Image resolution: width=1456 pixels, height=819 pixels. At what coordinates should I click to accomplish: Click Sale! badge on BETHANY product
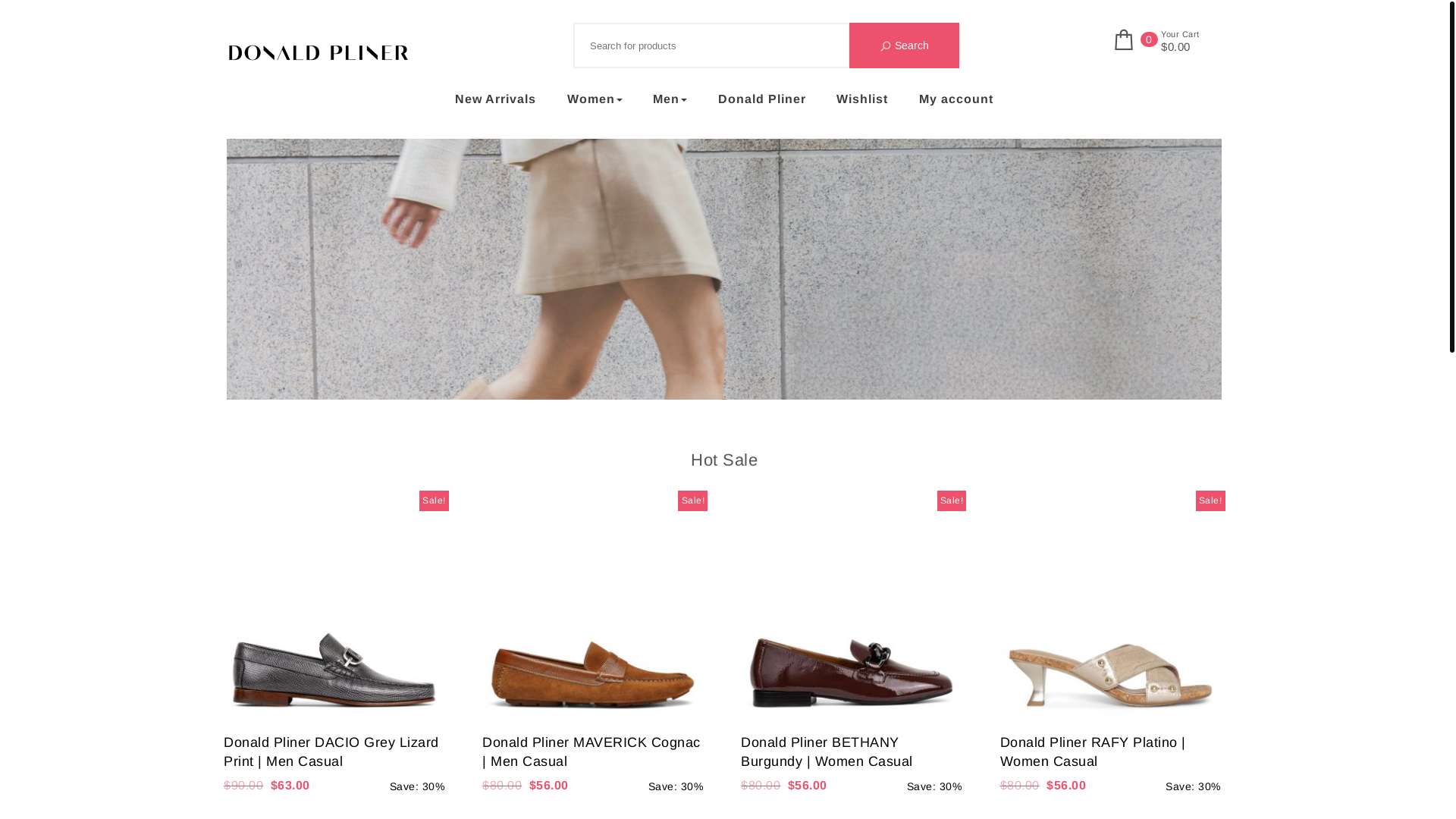pos(952,500)
